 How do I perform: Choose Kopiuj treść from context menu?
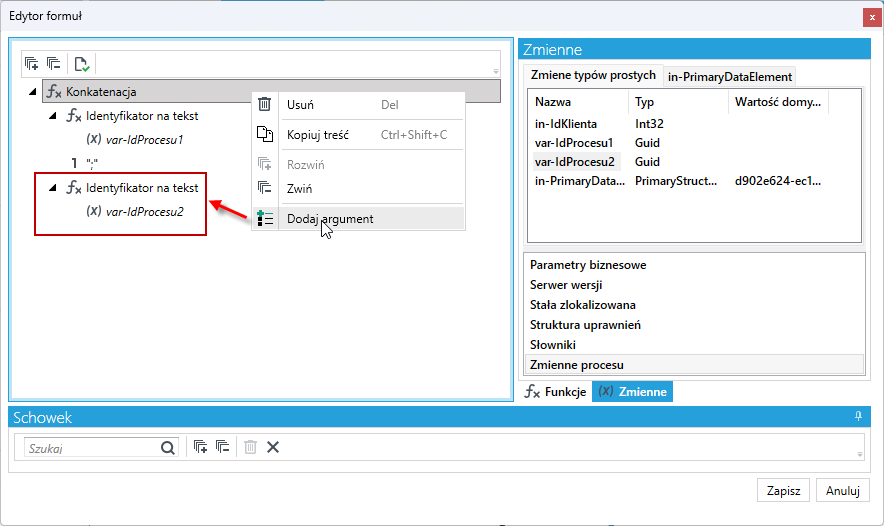click(358, 135)
